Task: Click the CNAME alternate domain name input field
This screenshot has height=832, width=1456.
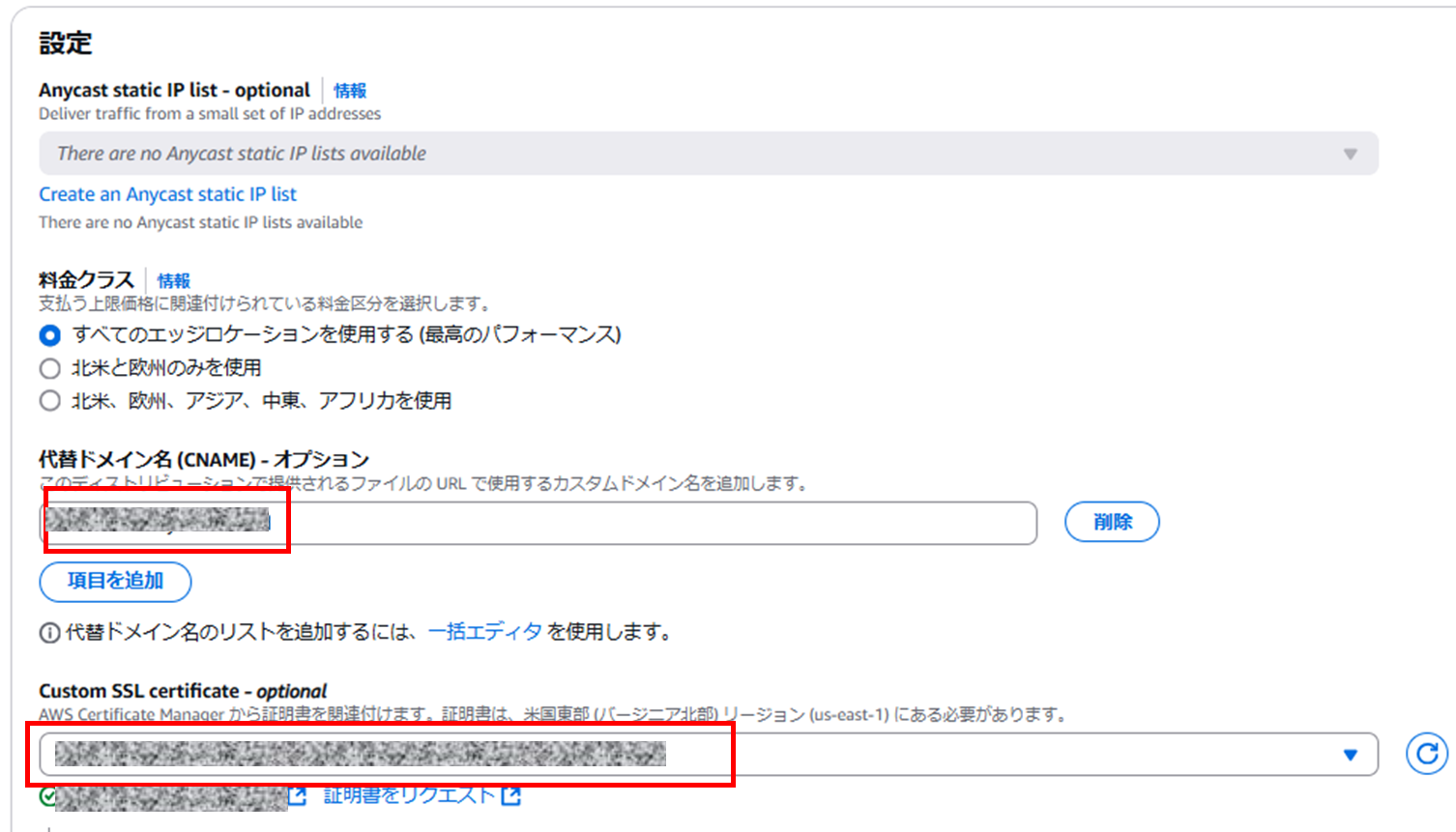Action: point(538,523)
